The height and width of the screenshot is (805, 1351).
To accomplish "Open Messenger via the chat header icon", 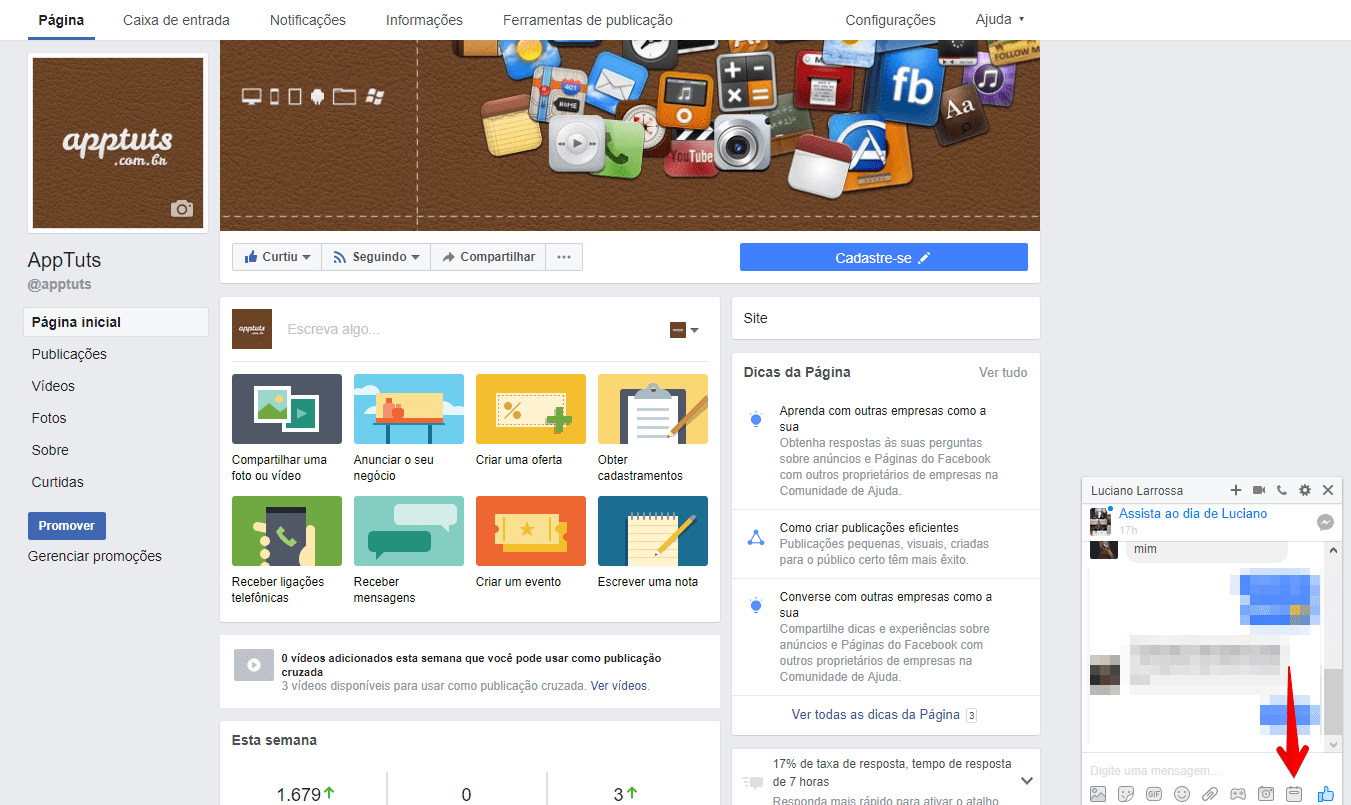I will click(x=1325, y=522).
